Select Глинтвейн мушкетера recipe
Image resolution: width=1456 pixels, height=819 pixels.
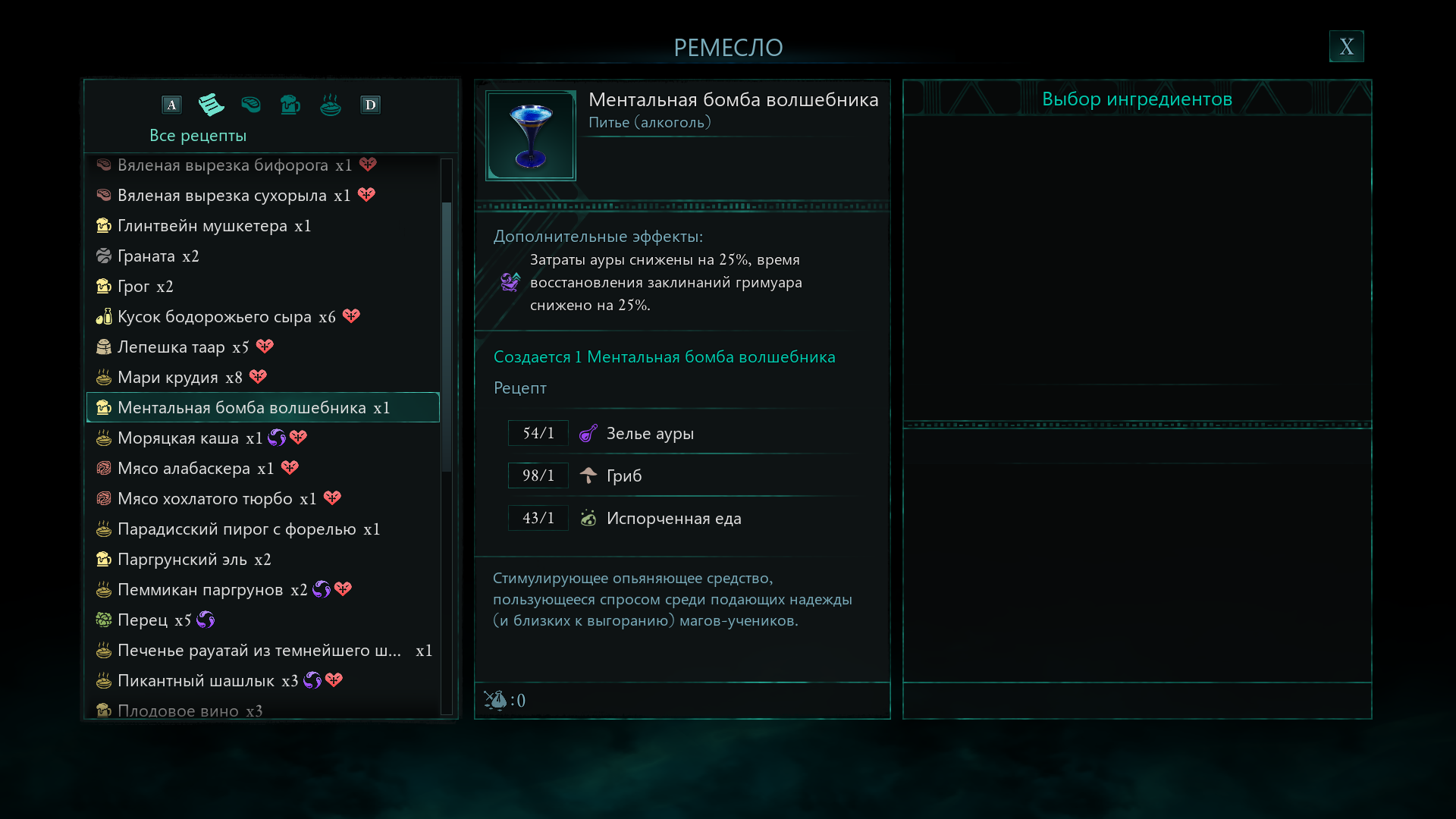[263, 225]
